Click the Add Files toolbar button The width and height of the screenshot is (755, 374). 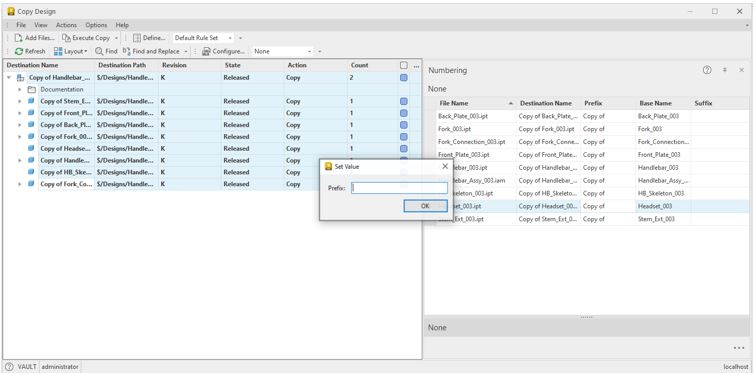[34, 38]
